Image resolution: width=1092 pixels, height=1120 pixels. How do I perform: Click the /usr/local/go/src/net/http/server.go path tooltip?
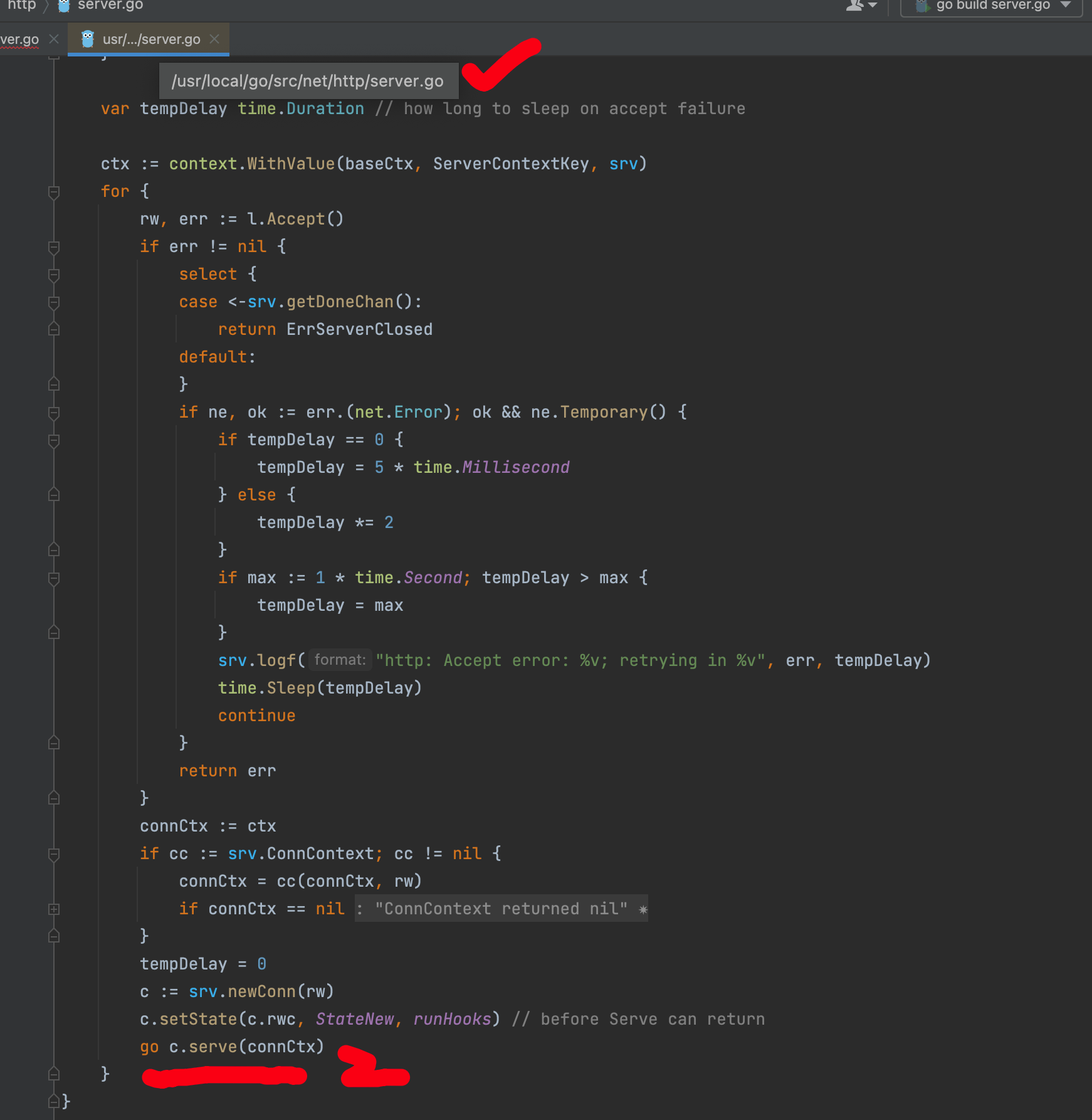click(308, 81)
